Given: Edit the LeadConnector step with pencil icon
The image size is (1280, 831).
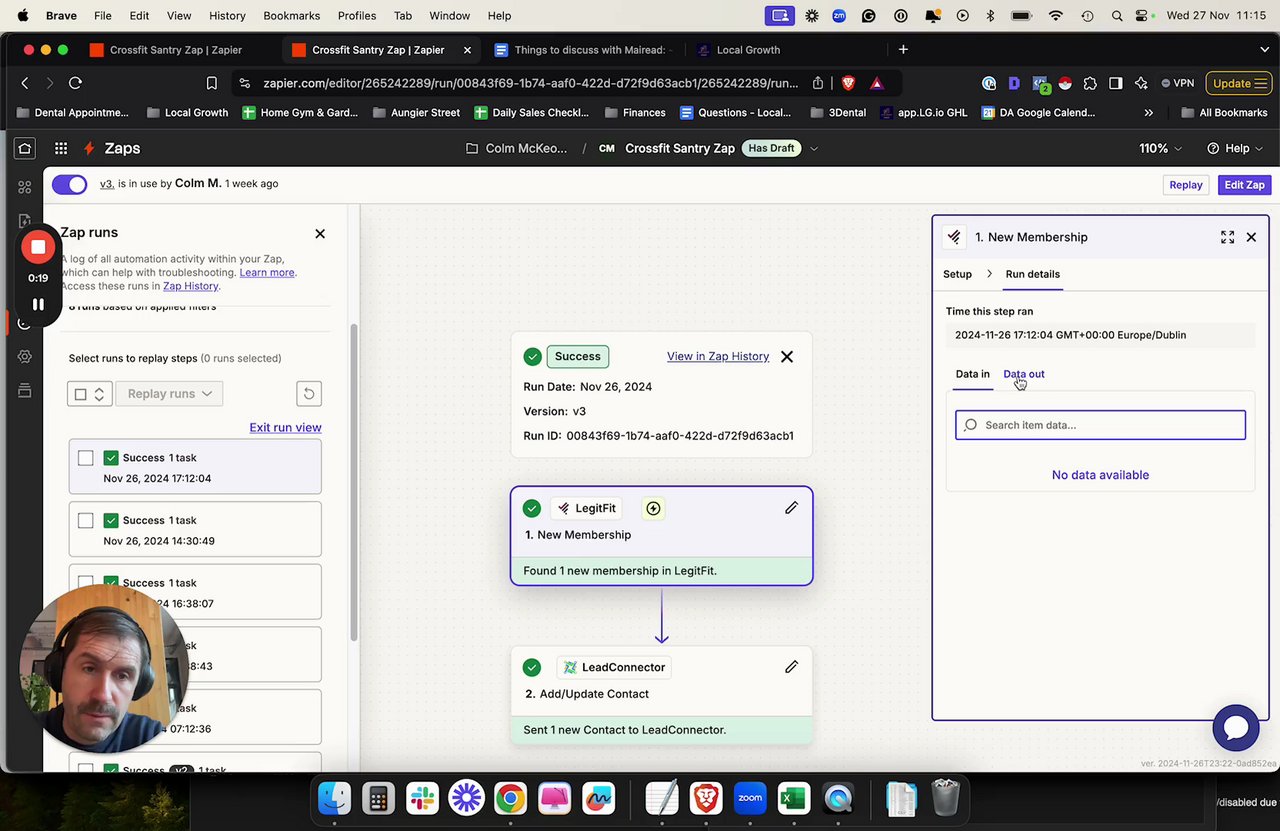Looking at the screenshot, I should [791, 667].
